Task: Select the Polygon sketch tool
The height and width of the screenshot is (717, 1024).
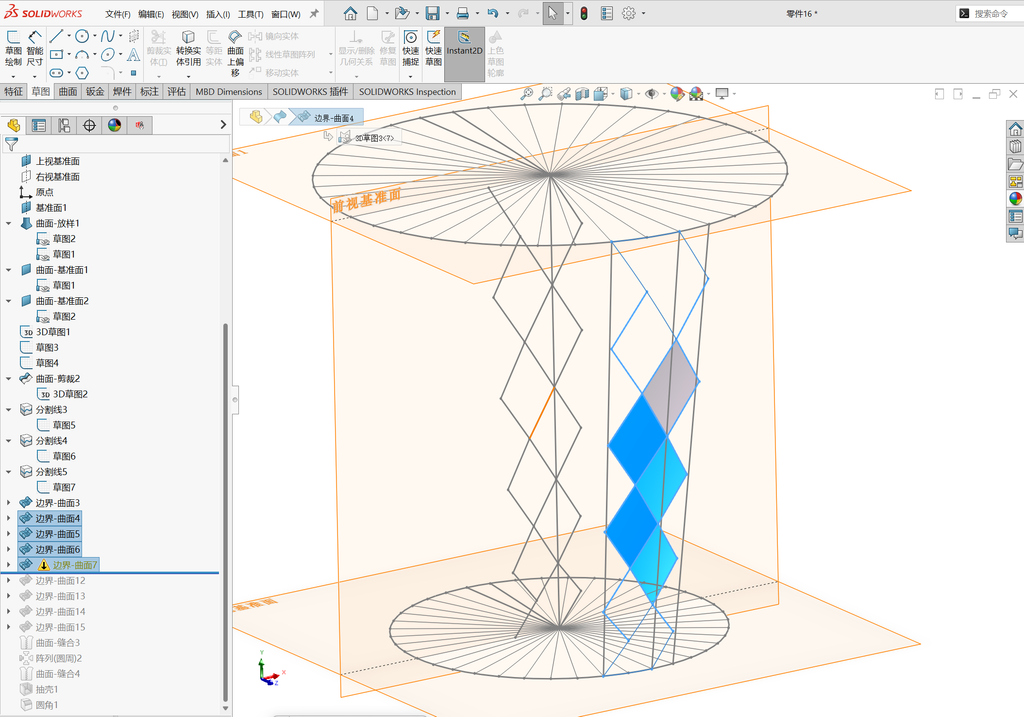Action: click(82, 72)
